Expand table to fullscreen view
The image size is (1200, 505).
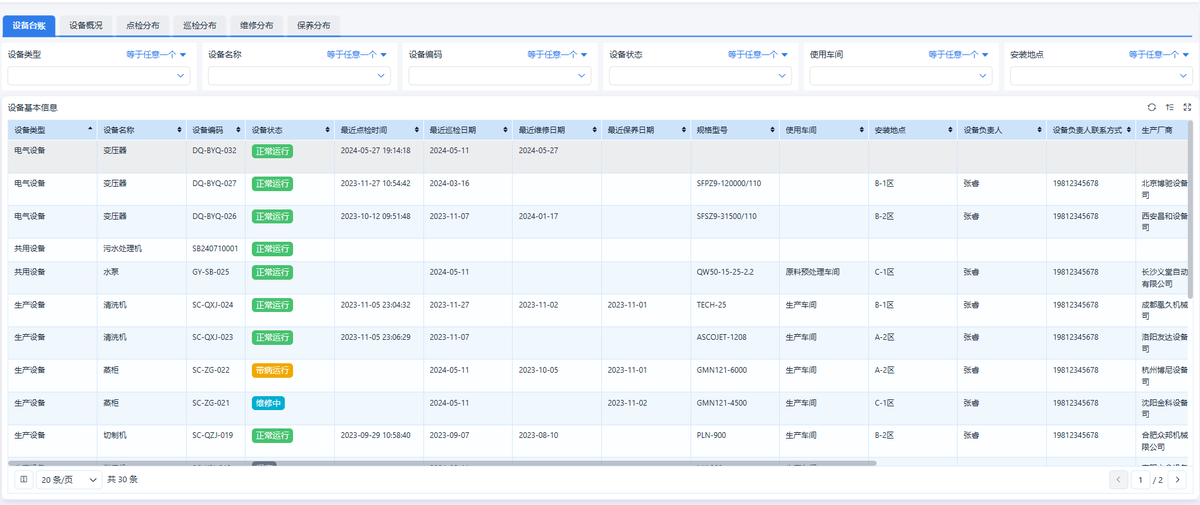coord(1187,107)
